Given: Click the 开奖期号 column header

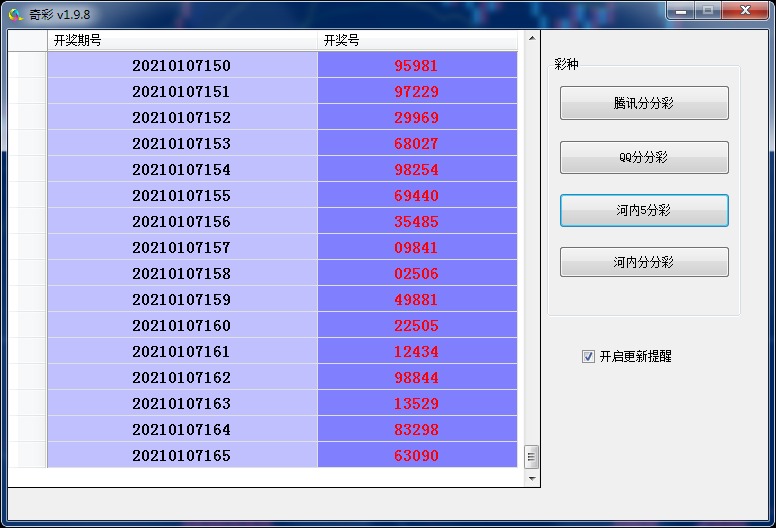Looking at the screenshot, I should tap(182, 40).
